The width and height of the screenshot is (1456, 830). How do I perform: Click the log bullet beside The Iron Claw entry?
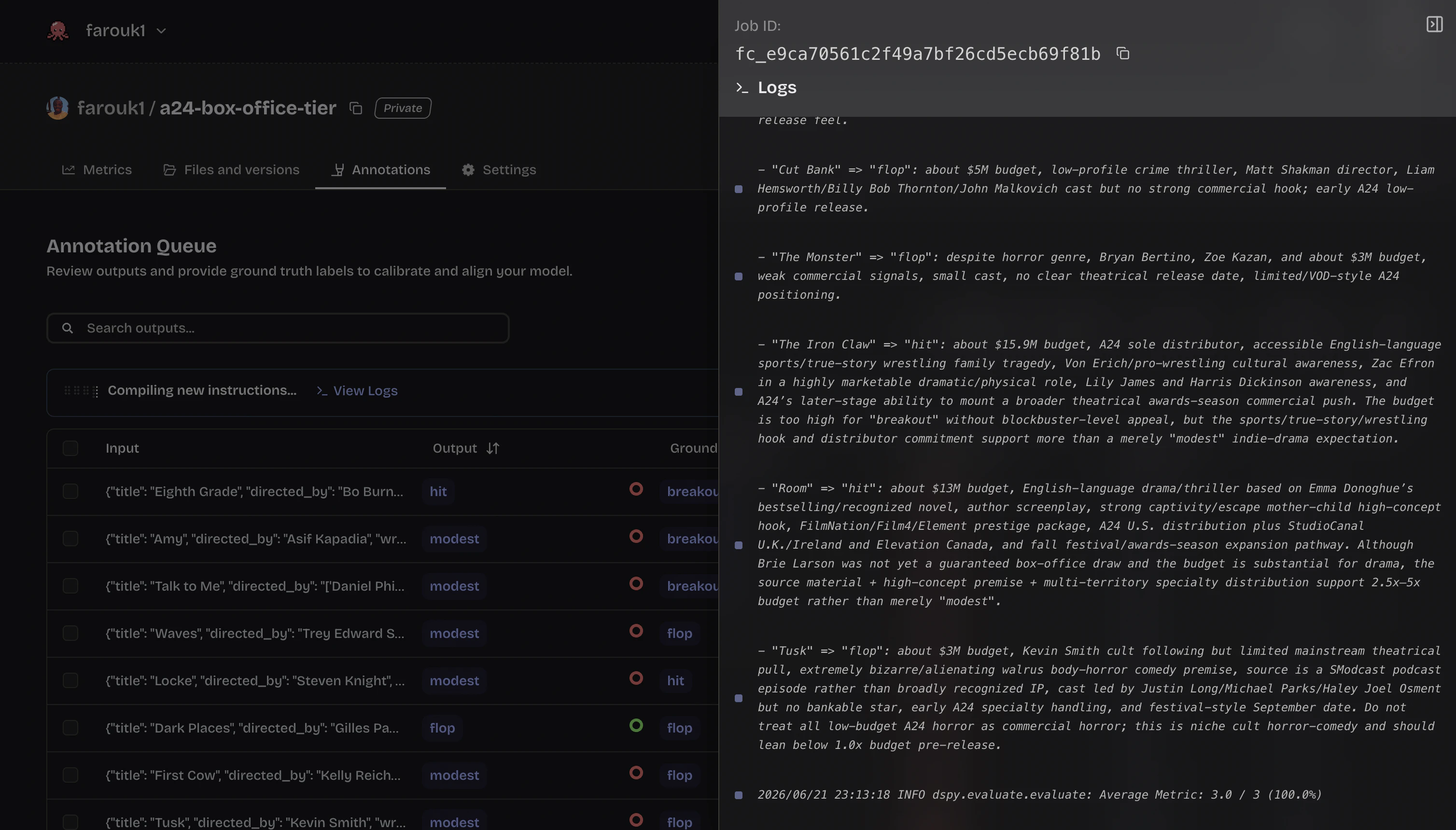[x=739, y=392]
